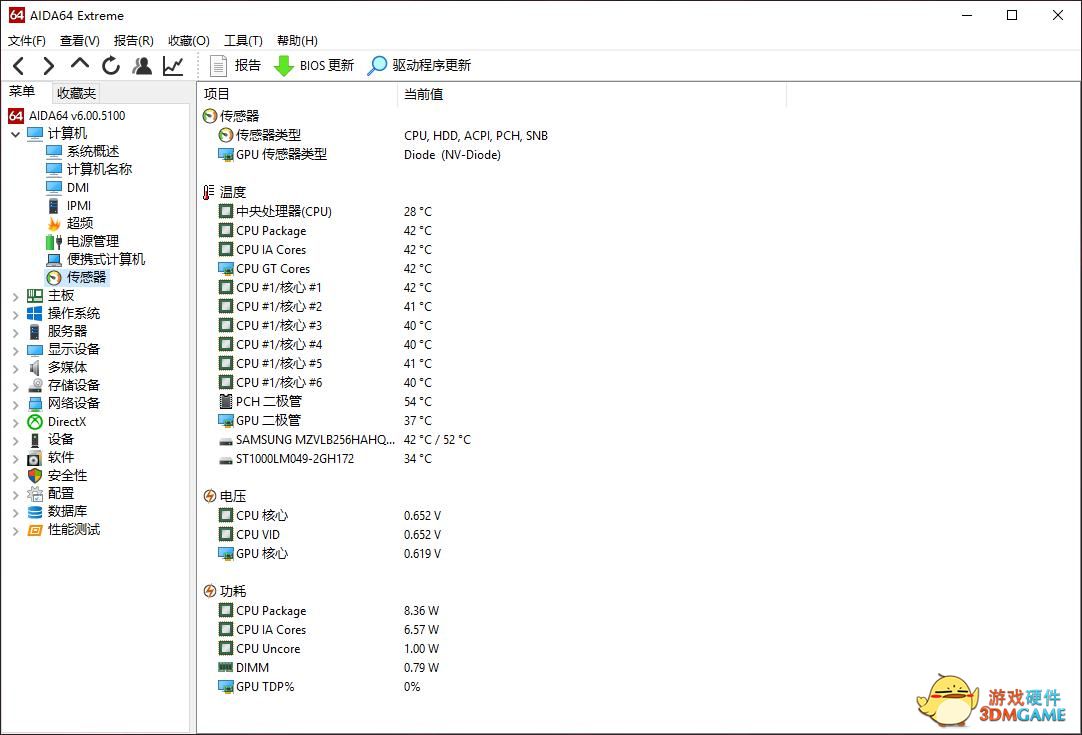Go forward with the right arrow toolbar icon
The image size is (1082, 735).
(48, 66)
